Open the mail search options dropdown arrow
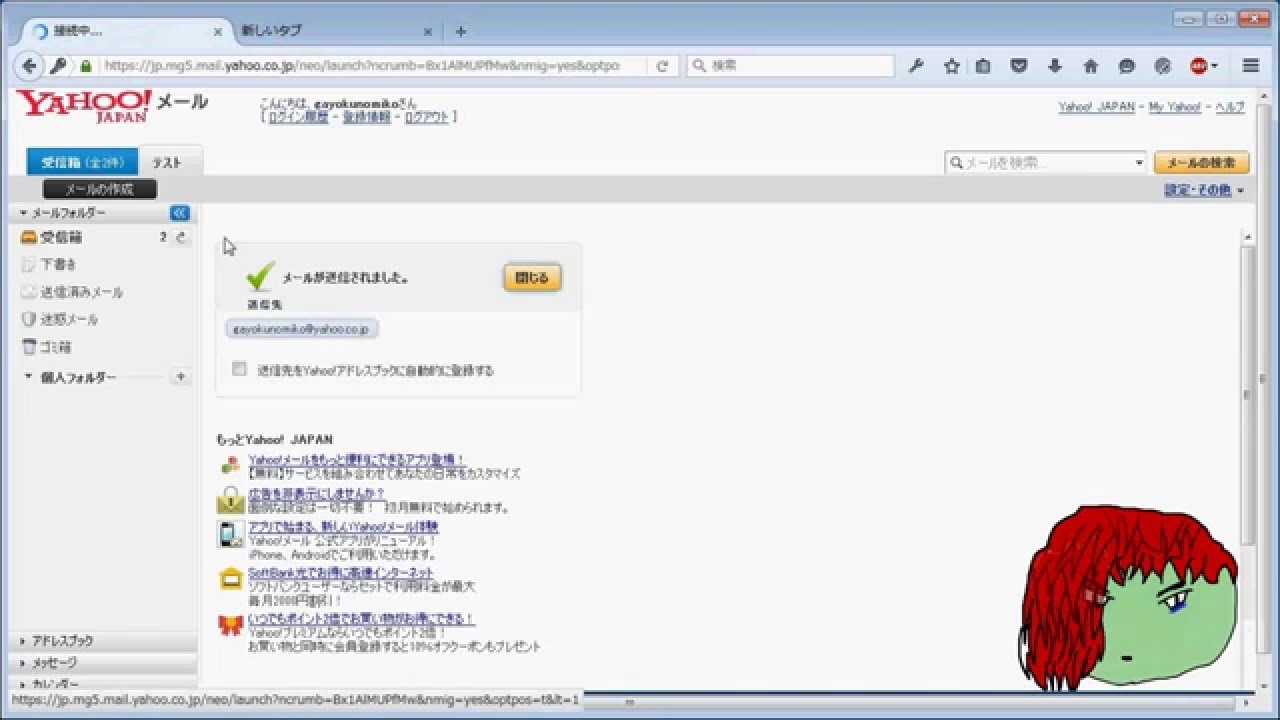The height and width of the screenshot is (720, 1280). (1139, 163)
